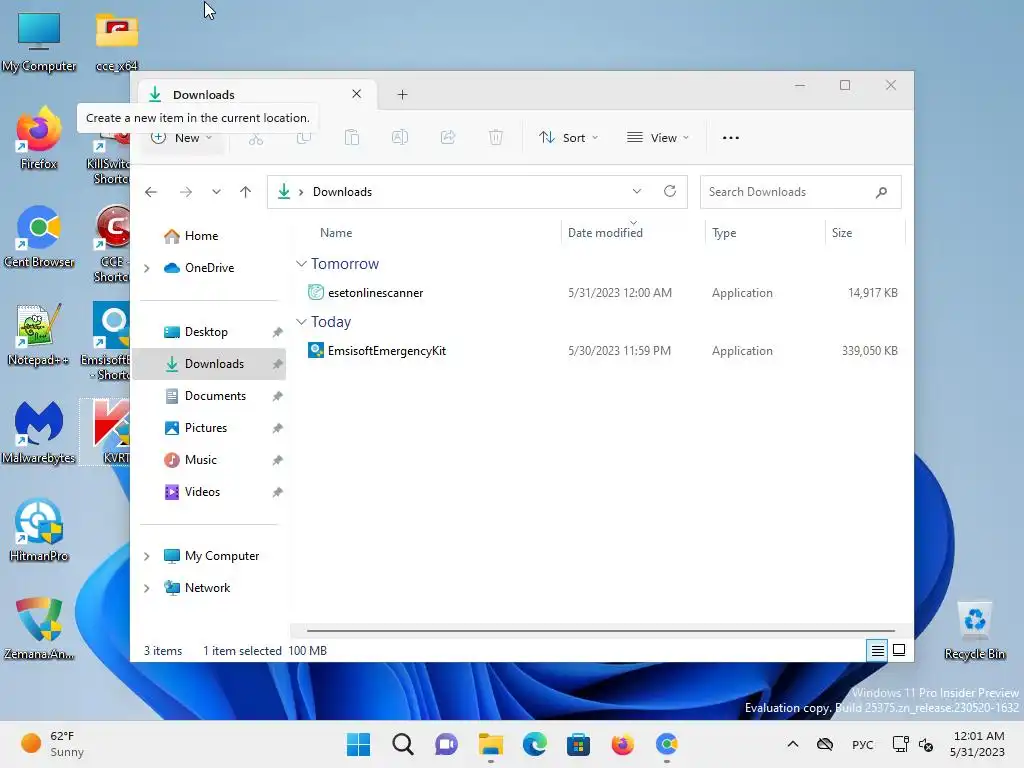
Task: Select the cce_x64 folder on desktop
Action: click(x=117, y=41)
